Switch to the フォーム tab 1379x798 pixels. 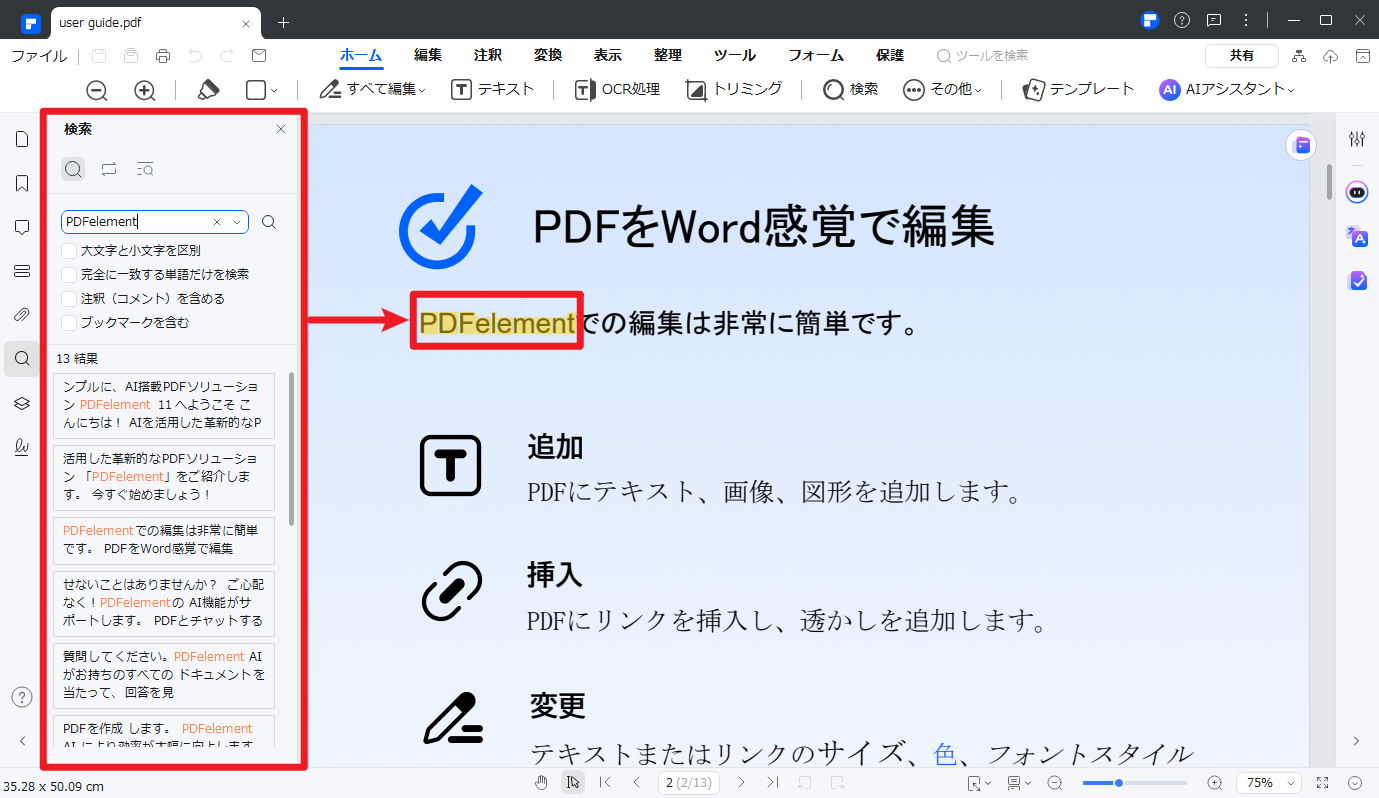816,56
